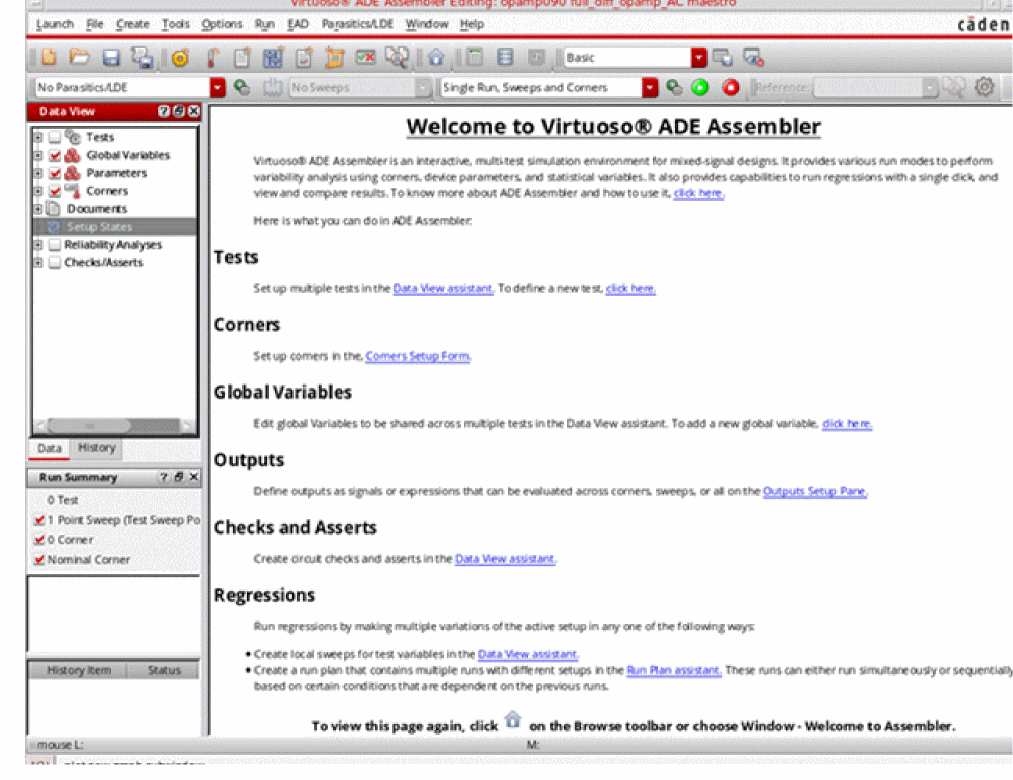Click the click here link under Global Variables
The image size is (1013, 780).
(x=847, y=423)
